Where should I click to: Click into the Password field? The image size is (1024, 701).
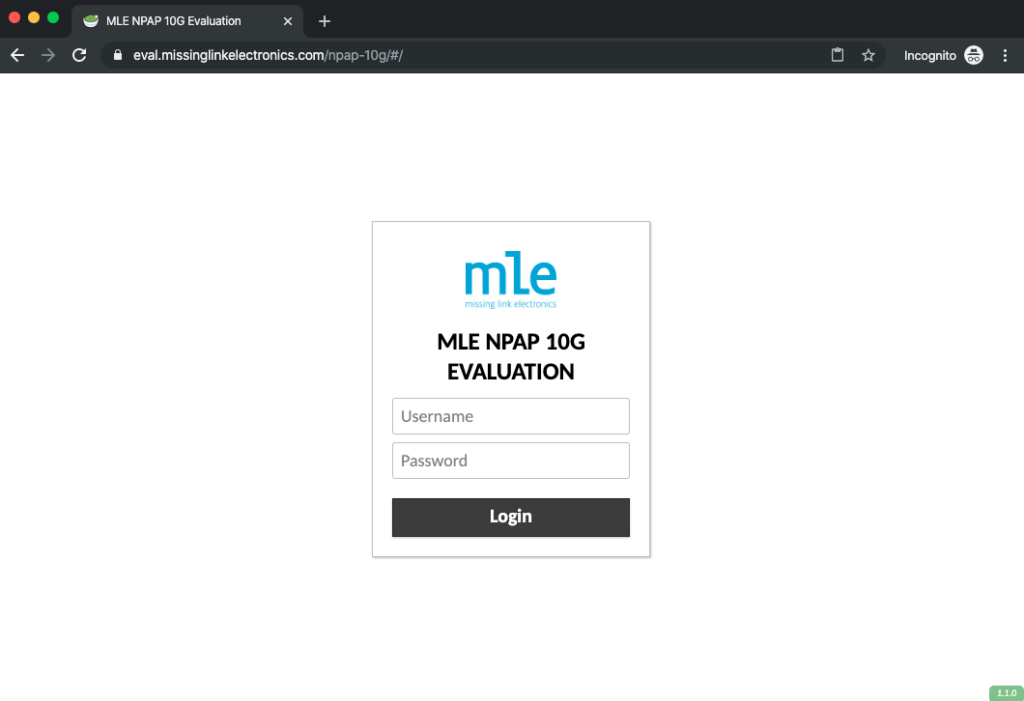point(510,461)
